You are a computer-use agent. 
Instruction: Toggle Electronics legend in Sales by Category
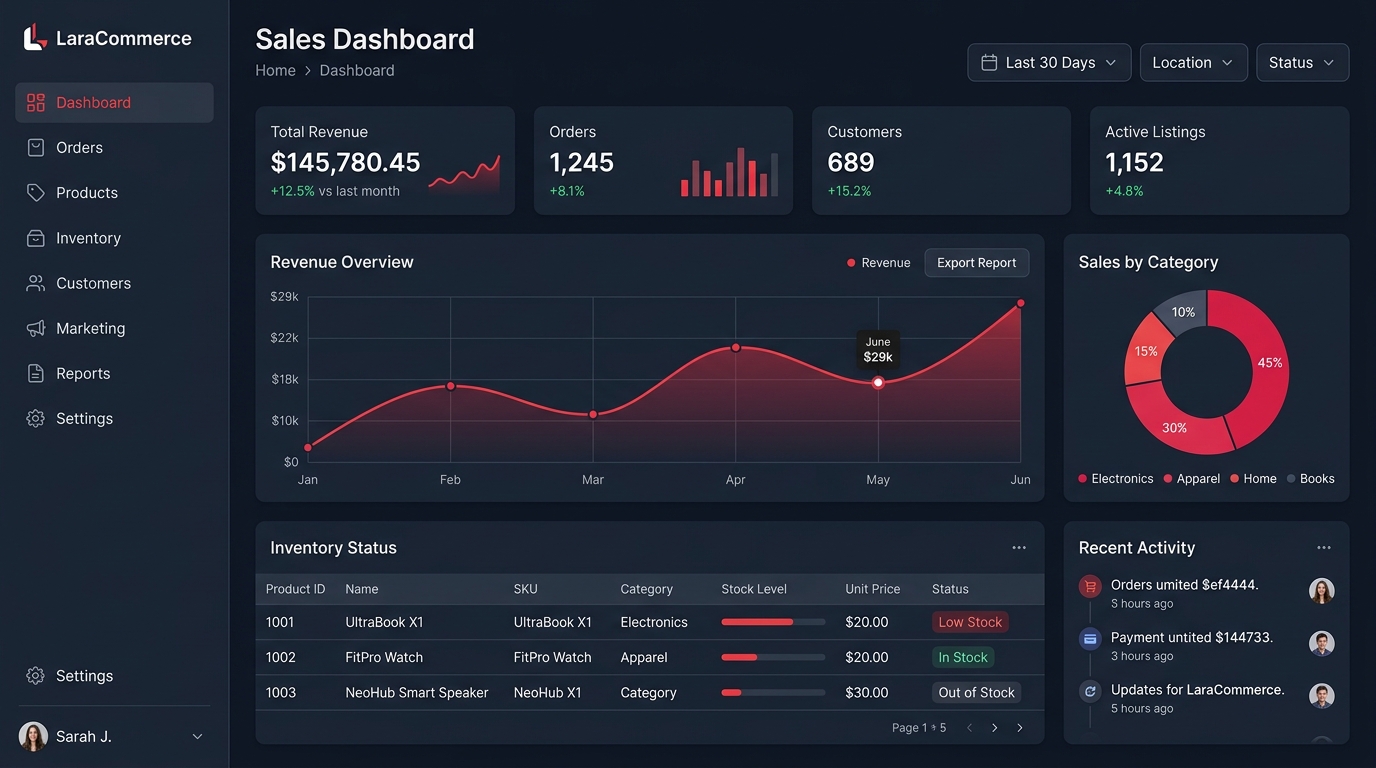(1116, 479)
